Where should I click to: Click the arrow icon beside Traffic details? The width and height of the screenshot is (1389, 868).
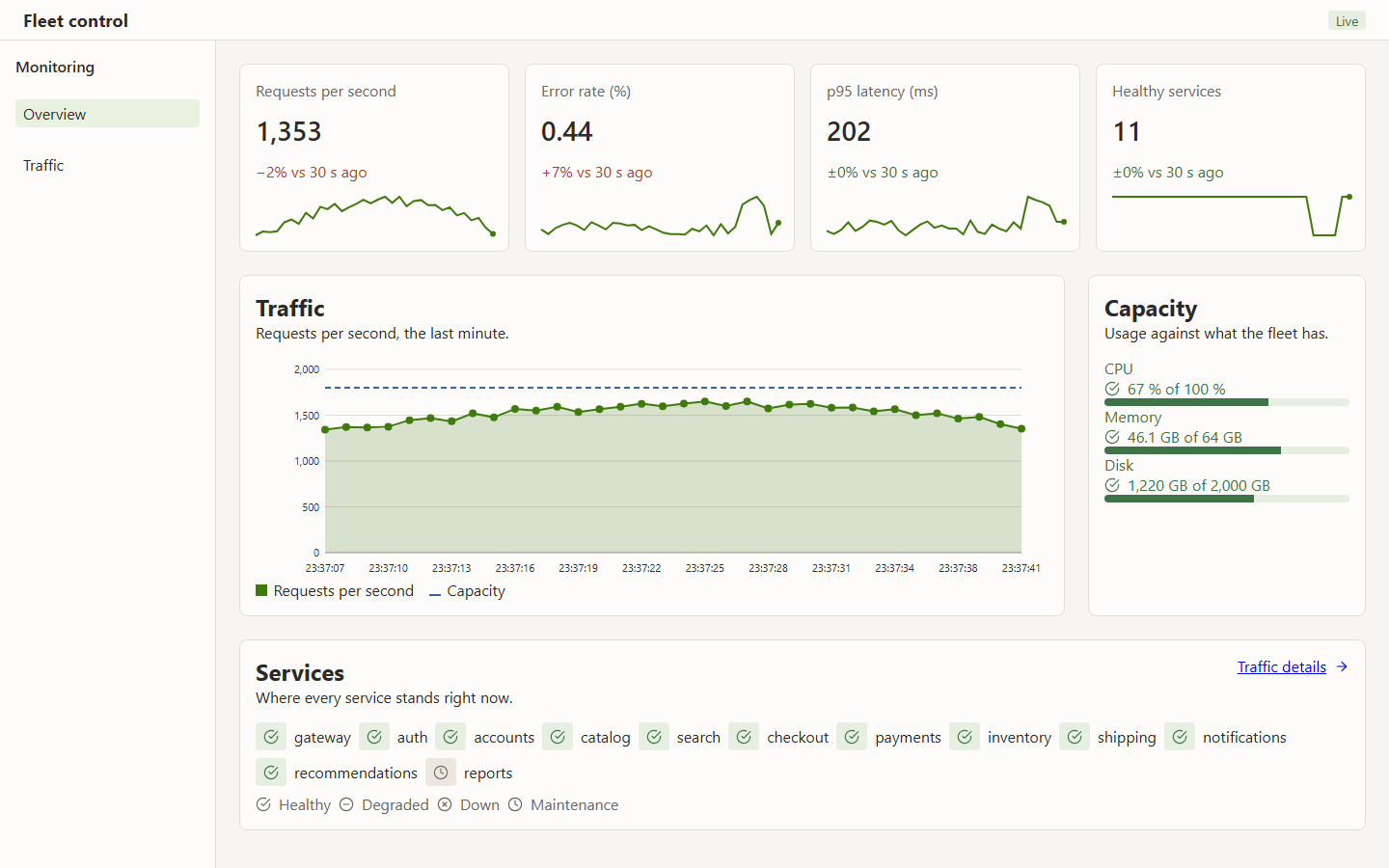(1342, 666)
